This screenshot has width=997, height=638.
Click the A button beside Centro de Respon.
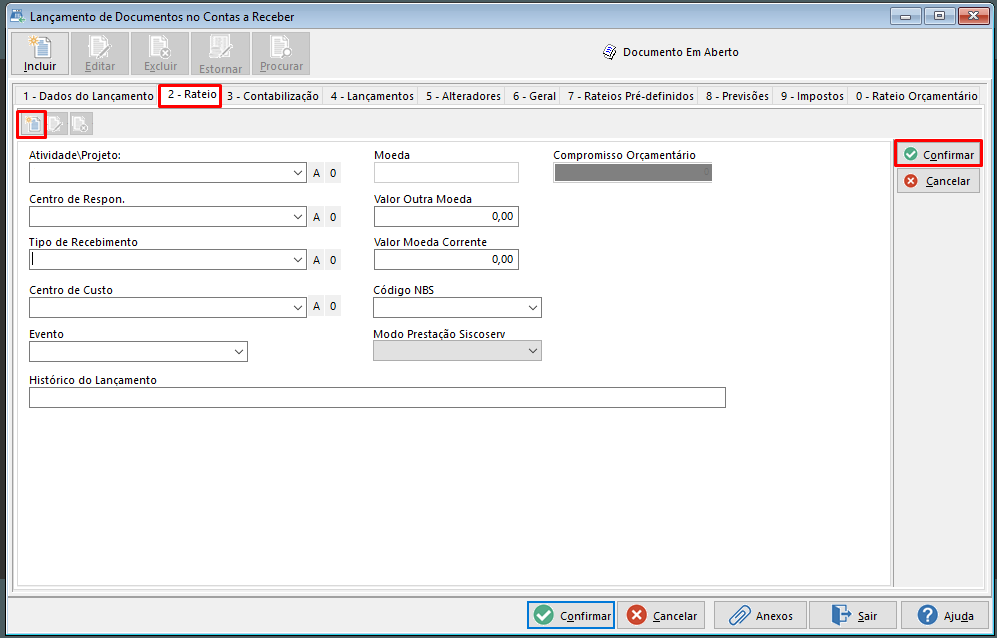point(317,217)
